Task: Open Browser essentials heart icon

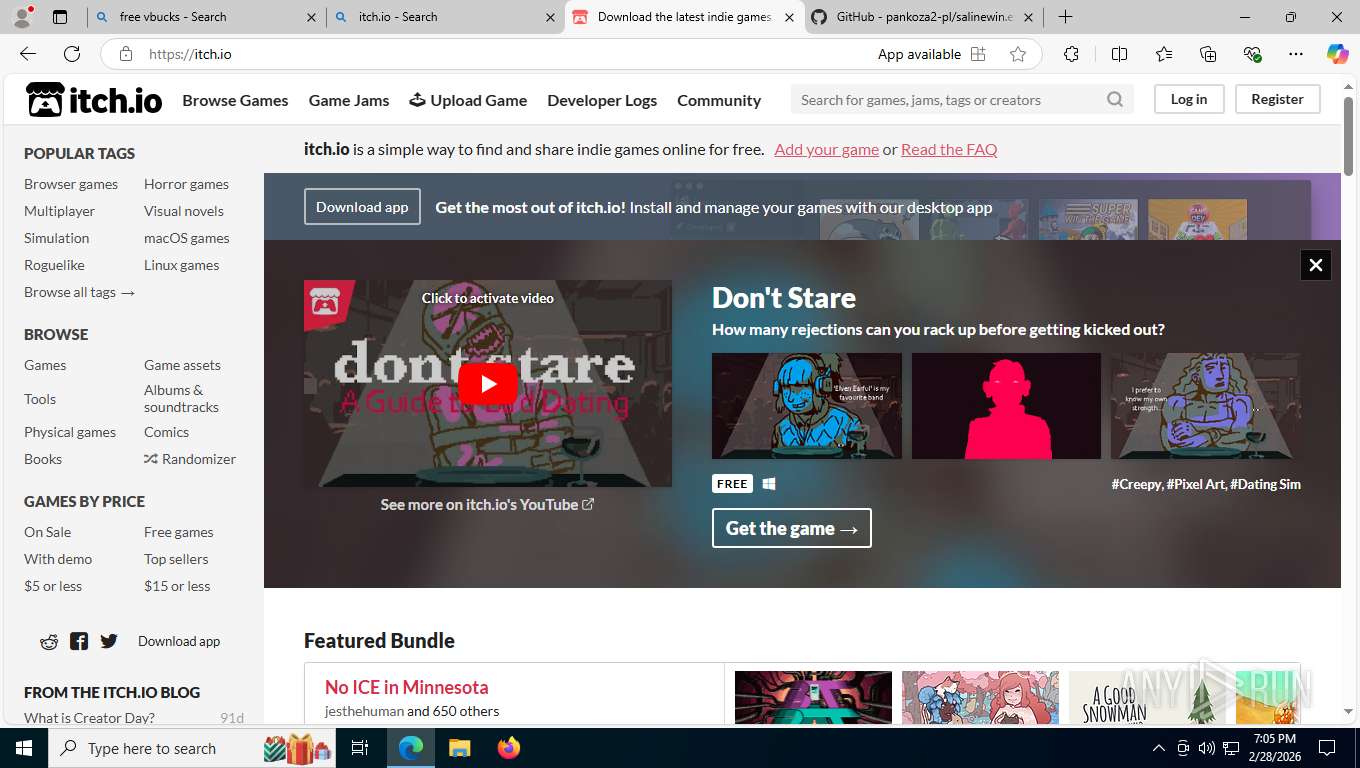Action: pyautogui.click(x=1252, y=54)
